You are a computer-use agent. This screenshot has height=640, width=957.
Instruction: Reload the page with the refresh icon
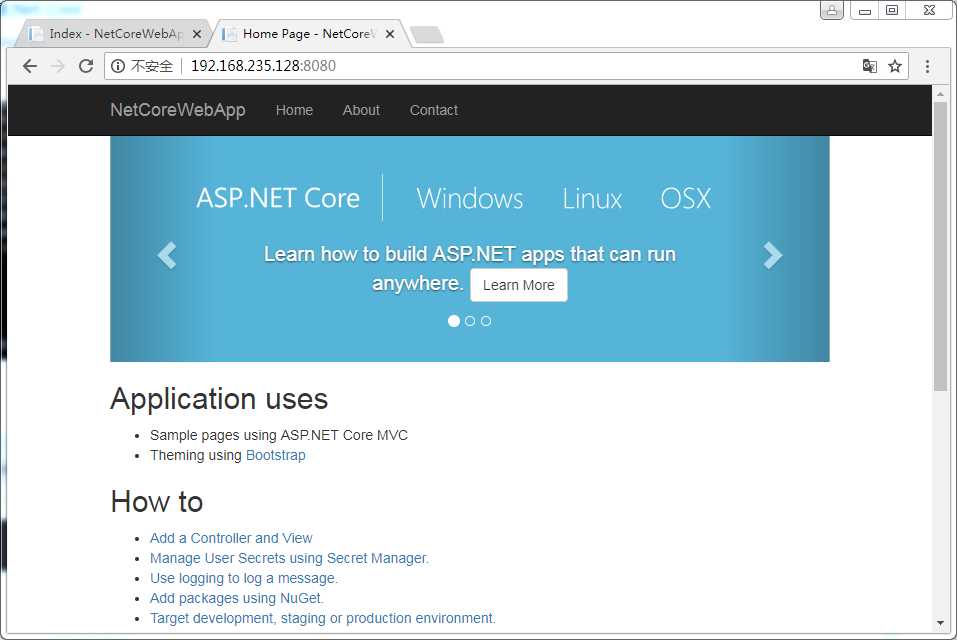click(x=86, y=66)
